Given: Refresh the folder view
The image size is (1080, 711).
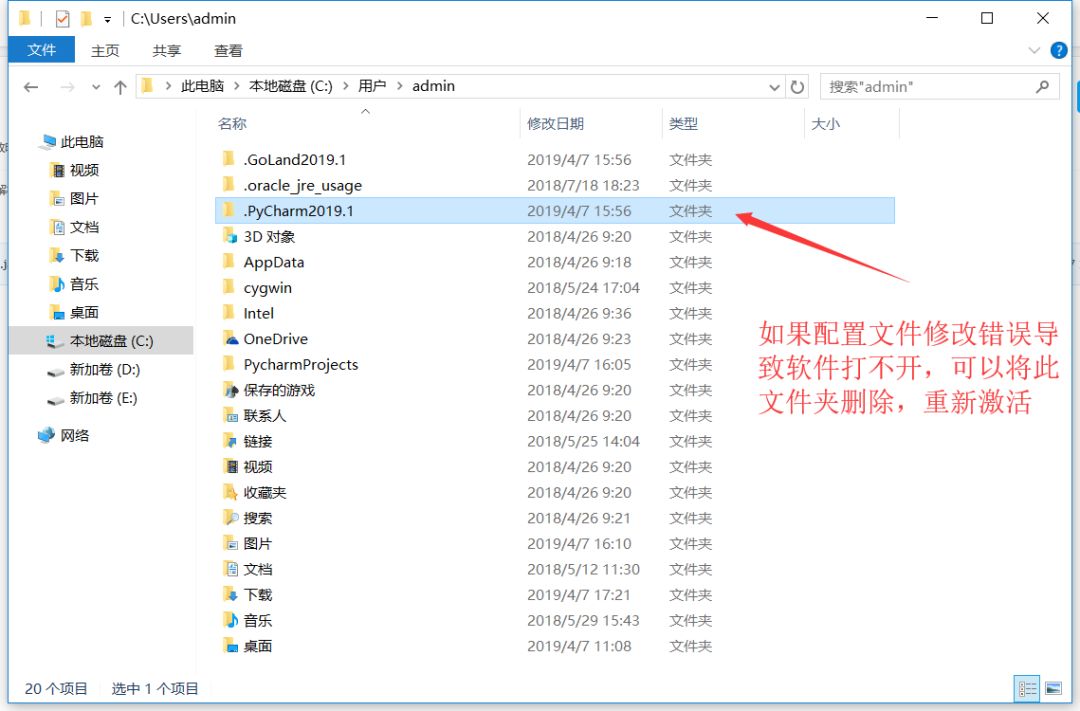Looking at the screenshot, I should pyautogui.click(x=798, y=86).
